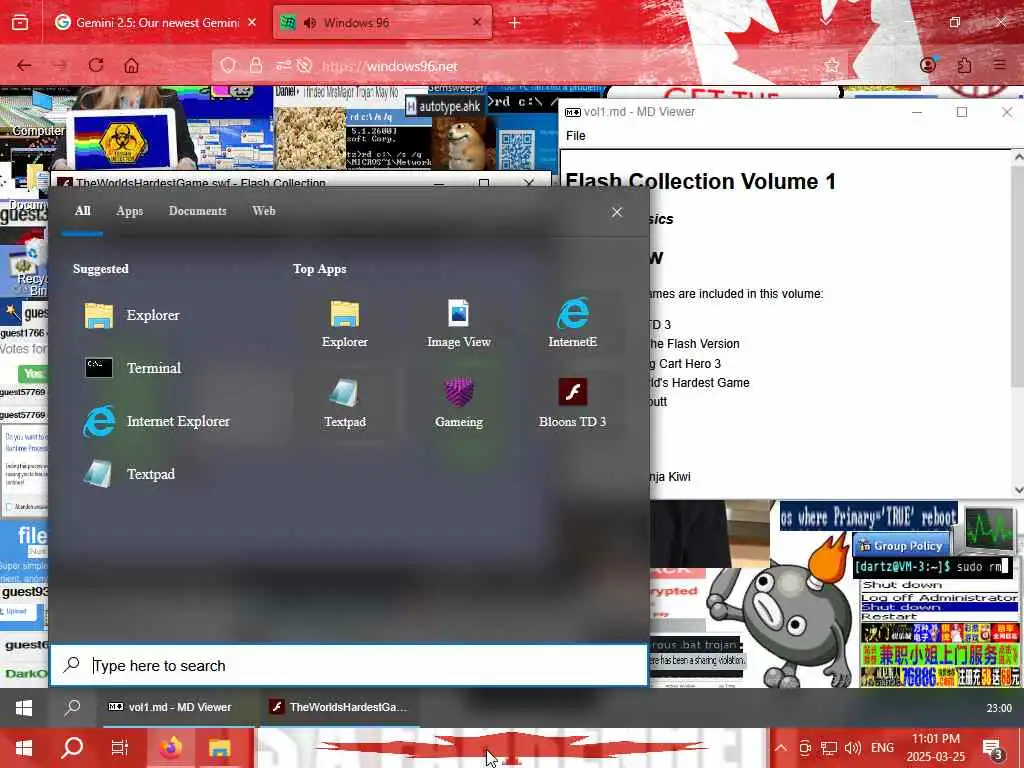Click the Flash Collection Volume 1 heading
The image size is (1024, 768).
700,182
